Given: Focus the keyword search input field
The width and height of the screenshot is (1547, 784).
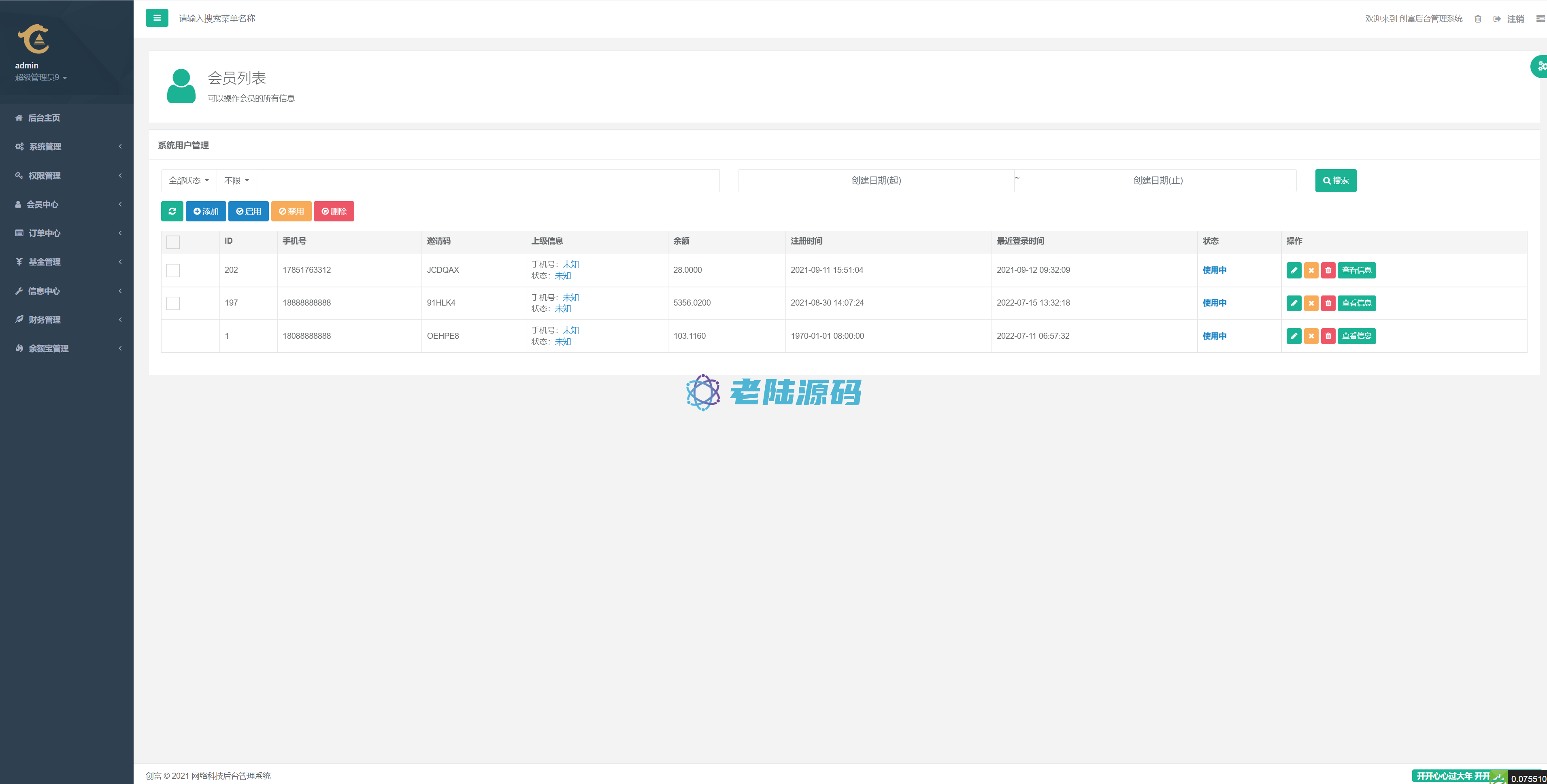Looking at the screenshot, I should 488,181.
